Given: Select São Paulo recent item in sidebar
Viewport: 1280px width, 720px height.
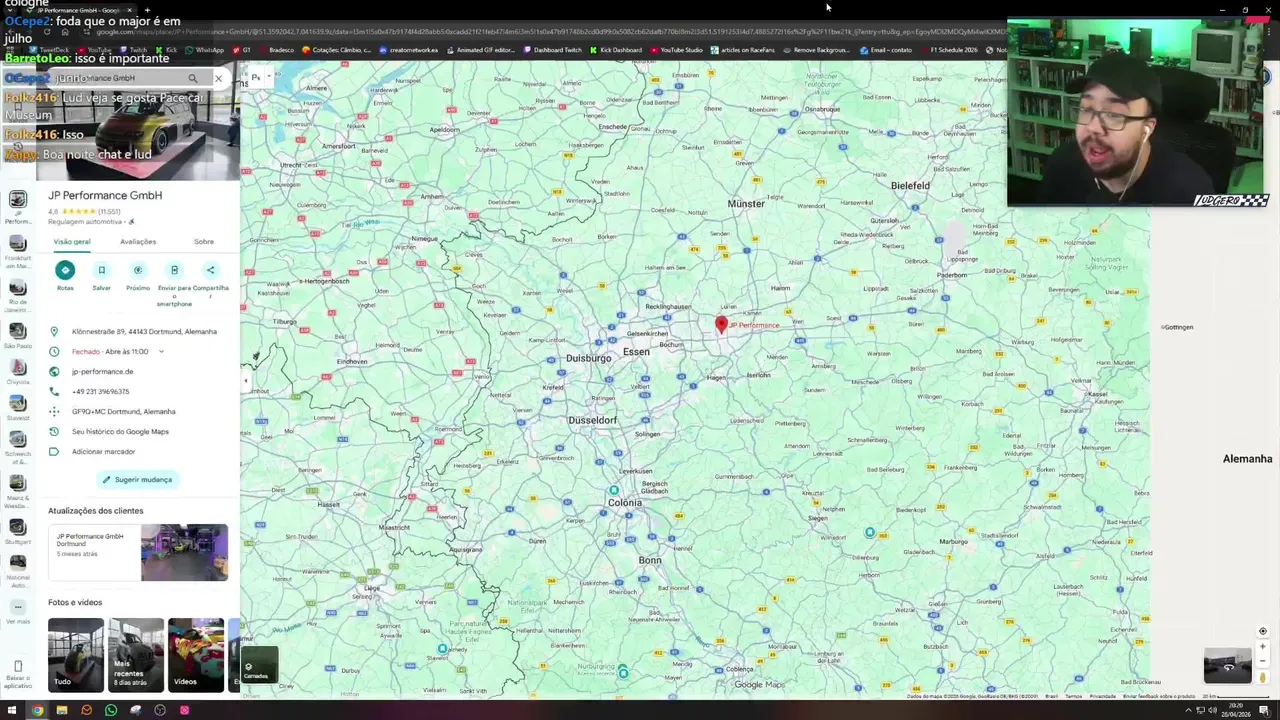Looking at the screenshot, I should tap(18, 337).
